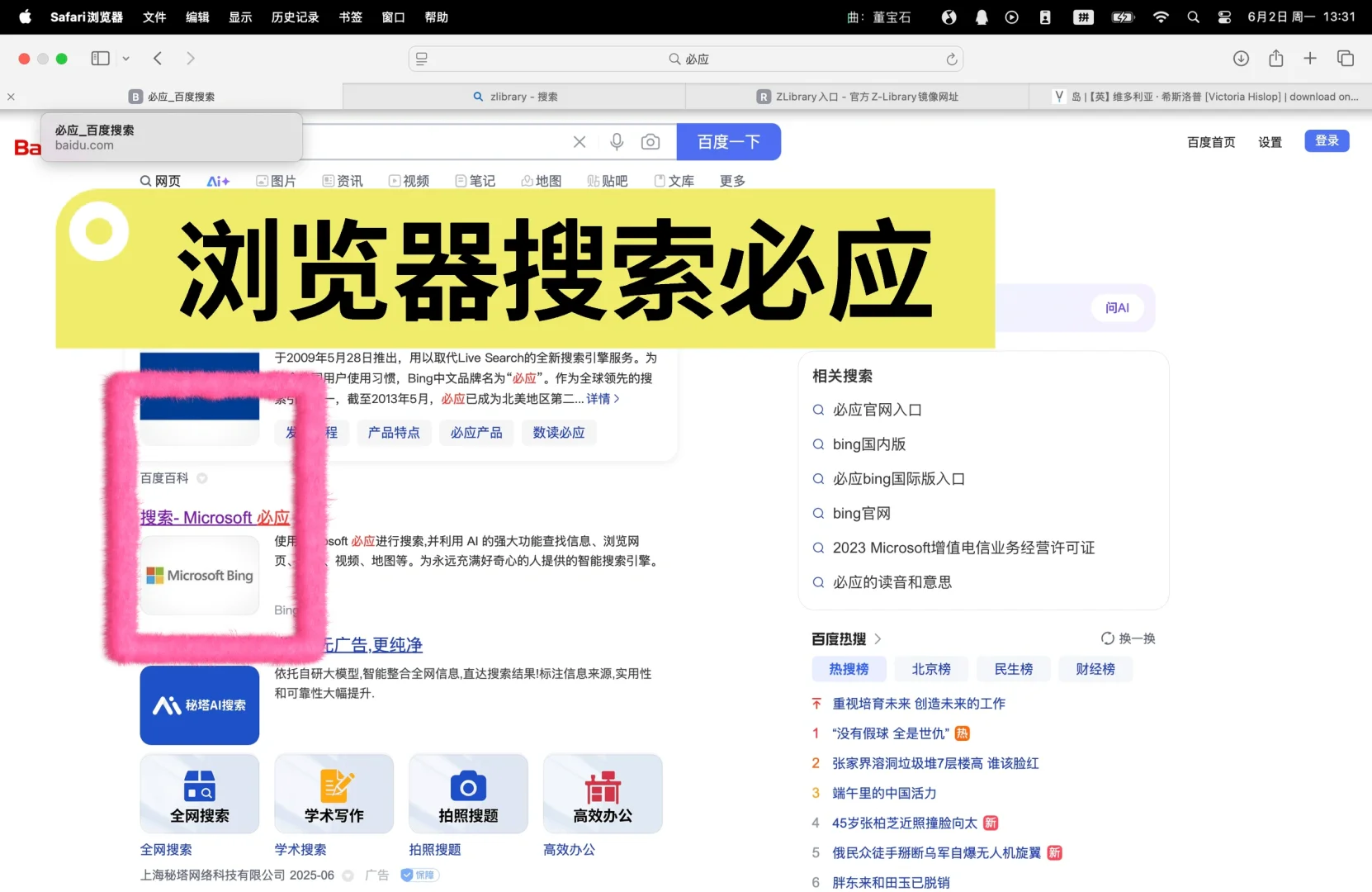The height and width of the screenshot is (892, 1372).
Task: Select the 北京榜 tab
Action: coord(931,669)
